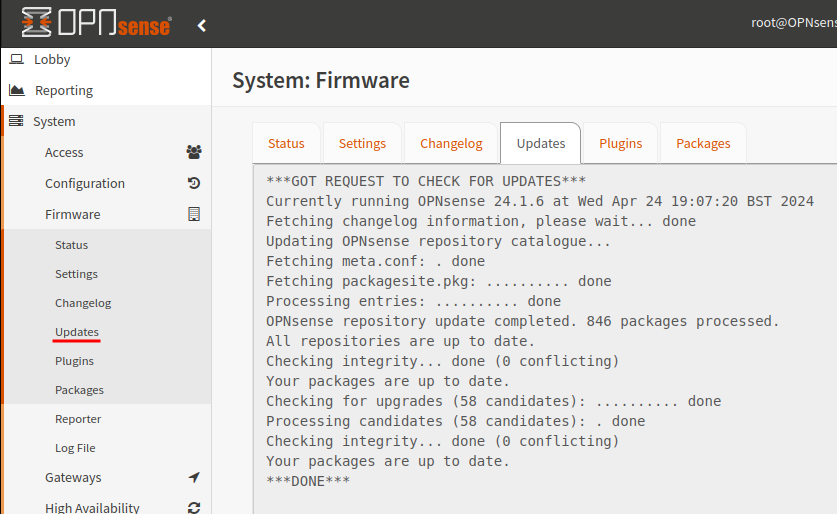
Task: Open Reporter in Firmware sidebar
Action: (x=78, y=418)
